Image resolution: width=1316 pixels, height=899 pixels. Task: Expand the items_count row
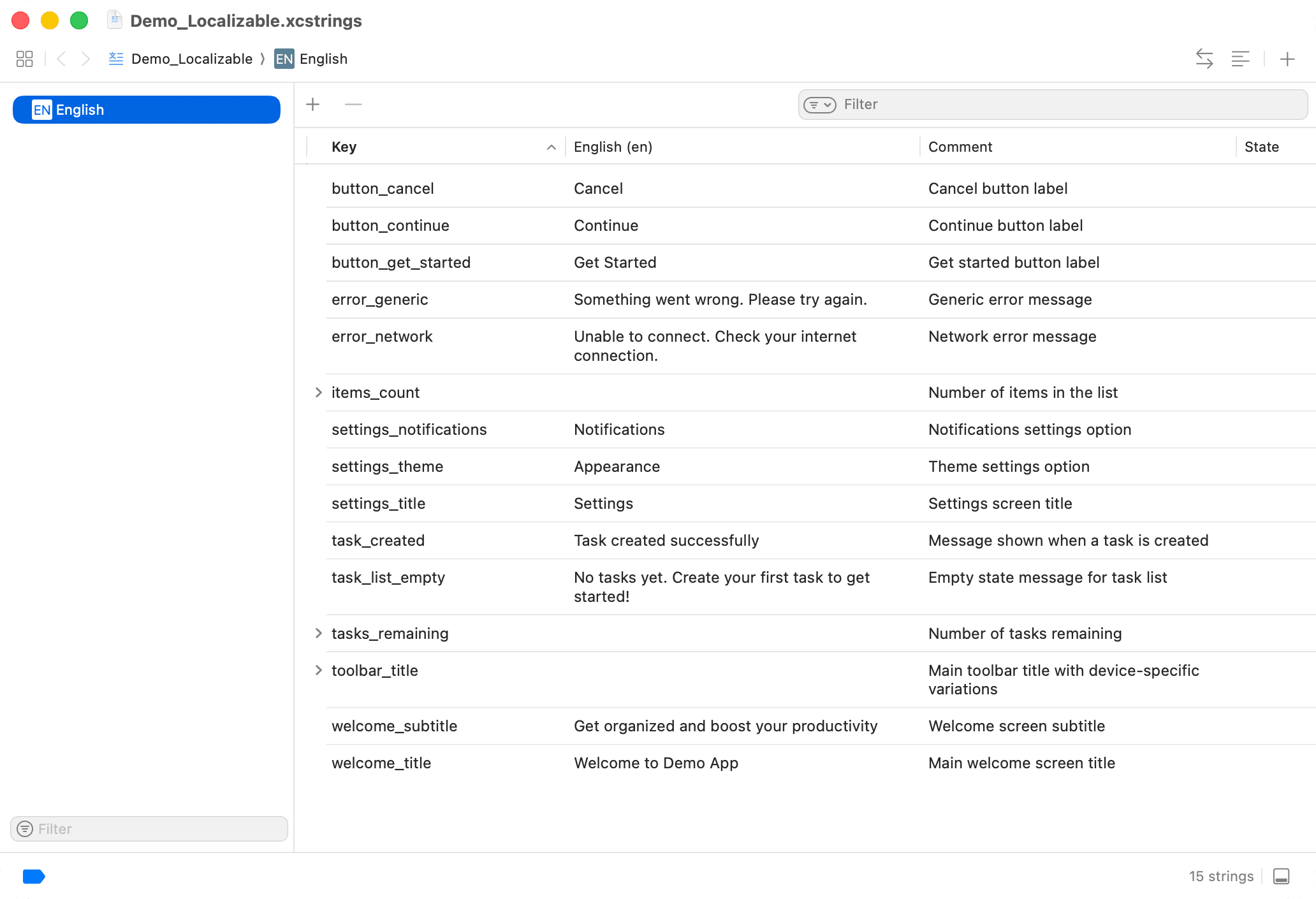[318, 392]
